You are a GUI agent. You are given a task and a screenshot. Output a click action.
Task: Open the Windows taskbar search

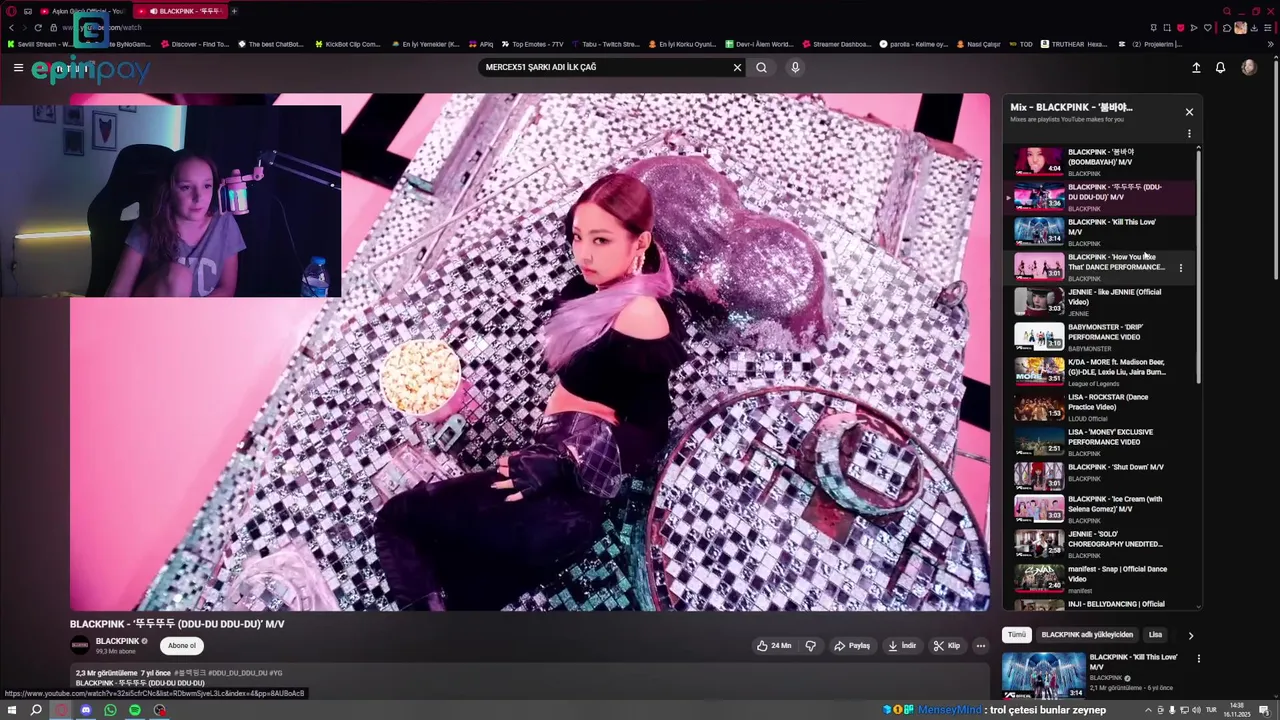(36, 710)
